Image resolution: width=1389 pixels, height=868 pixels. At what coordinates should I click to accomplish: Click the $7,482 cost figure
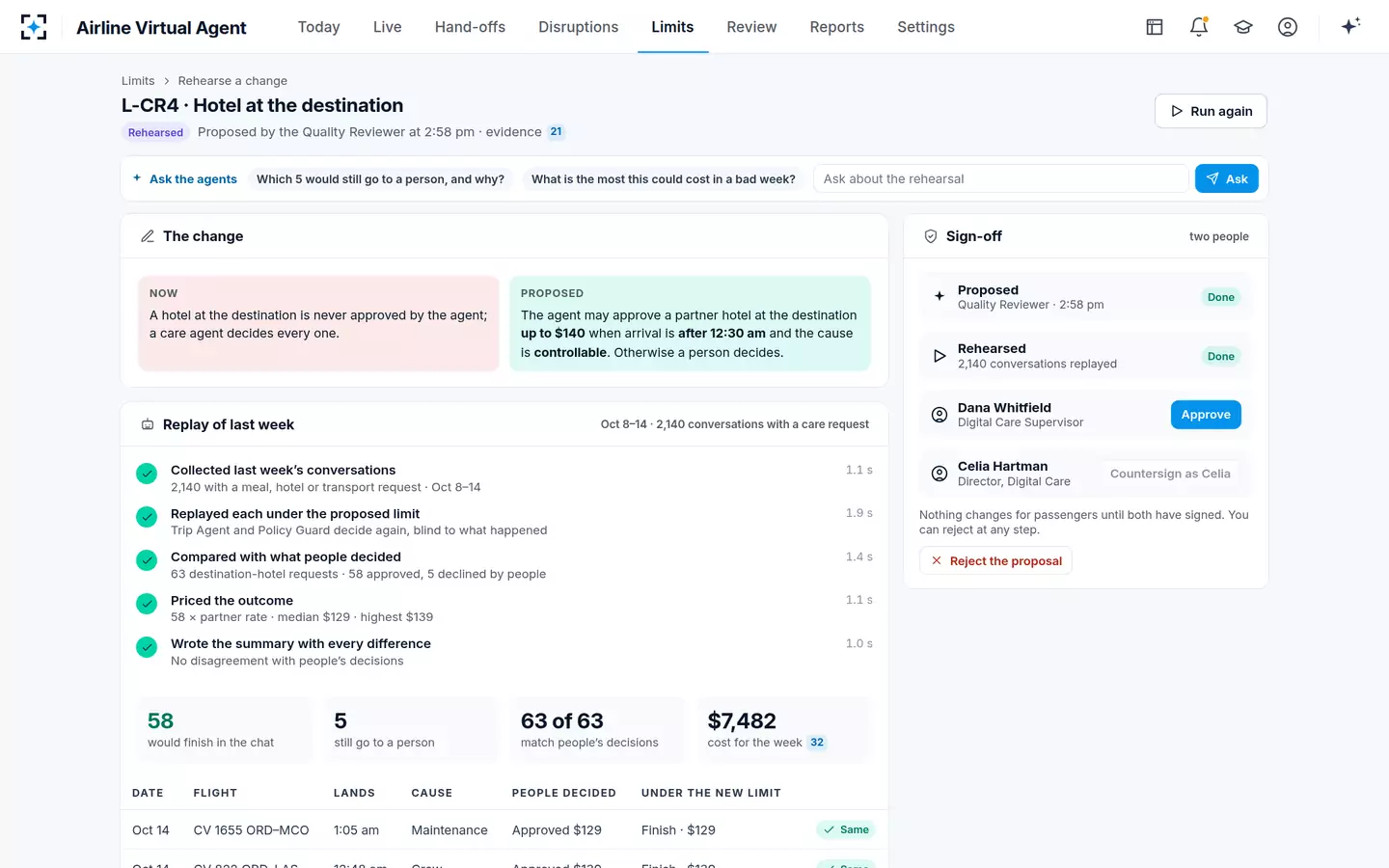(x=742, y=720)
